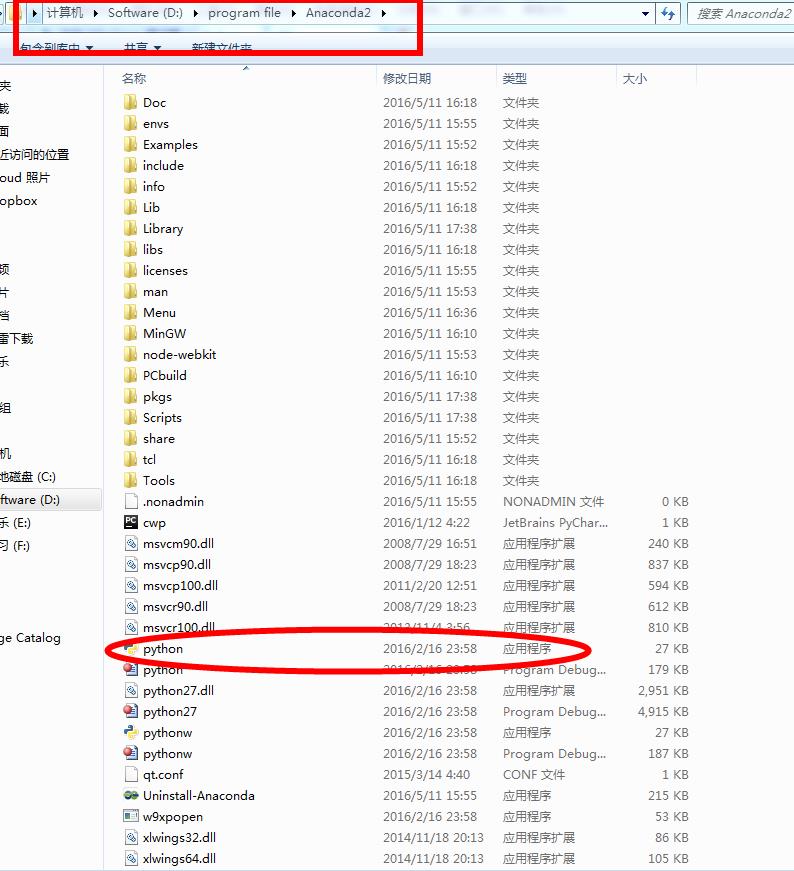794x871 pixels.
Task: Click the program file breadcrumb
Action: click(x=244, y=13)
